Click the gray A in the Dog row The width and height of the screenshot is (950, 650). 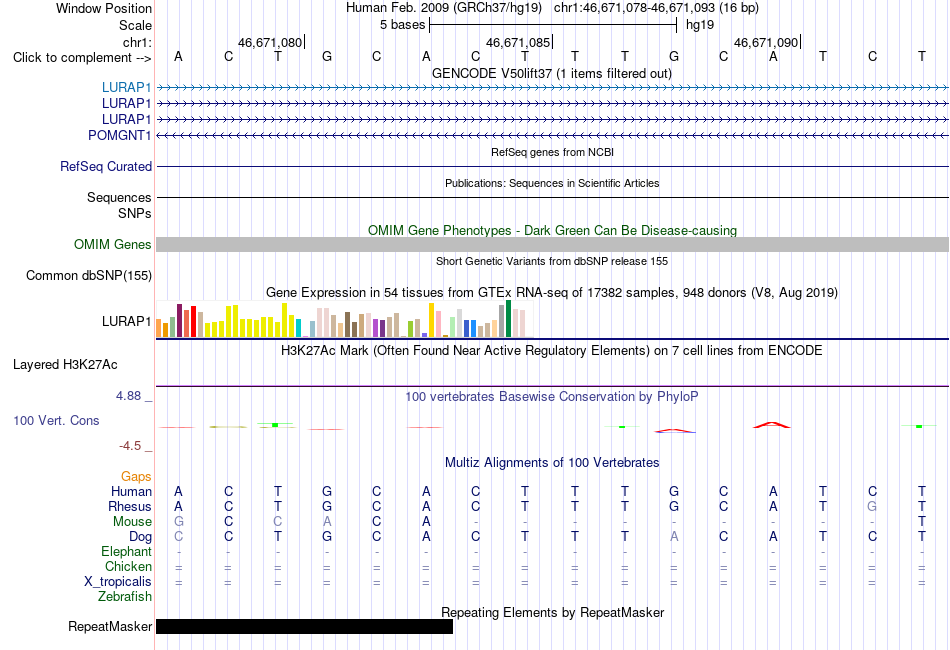click(674, 537)
